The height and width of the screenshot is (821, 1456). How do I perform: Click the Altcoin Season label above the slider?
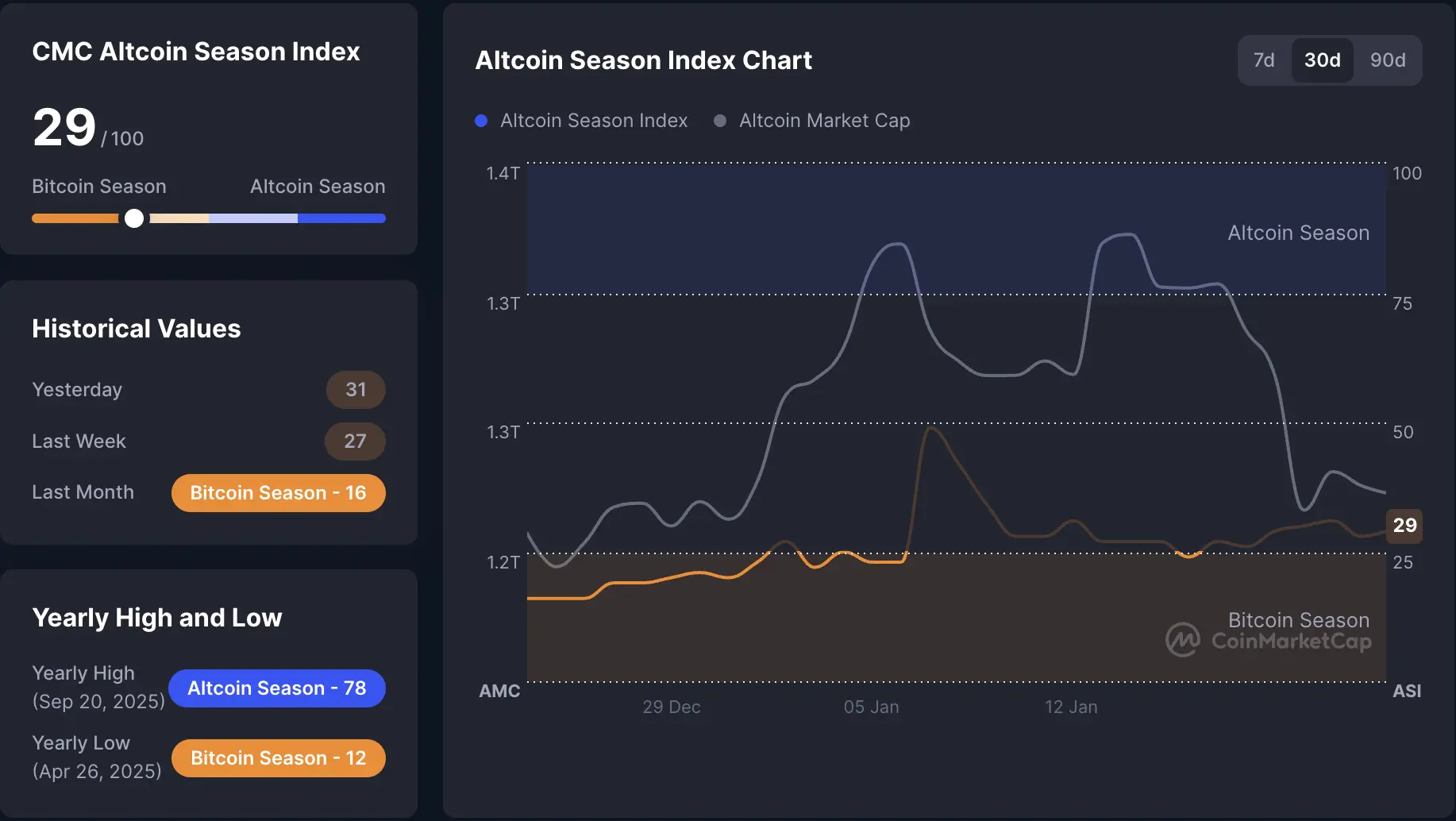click(317, 186)
